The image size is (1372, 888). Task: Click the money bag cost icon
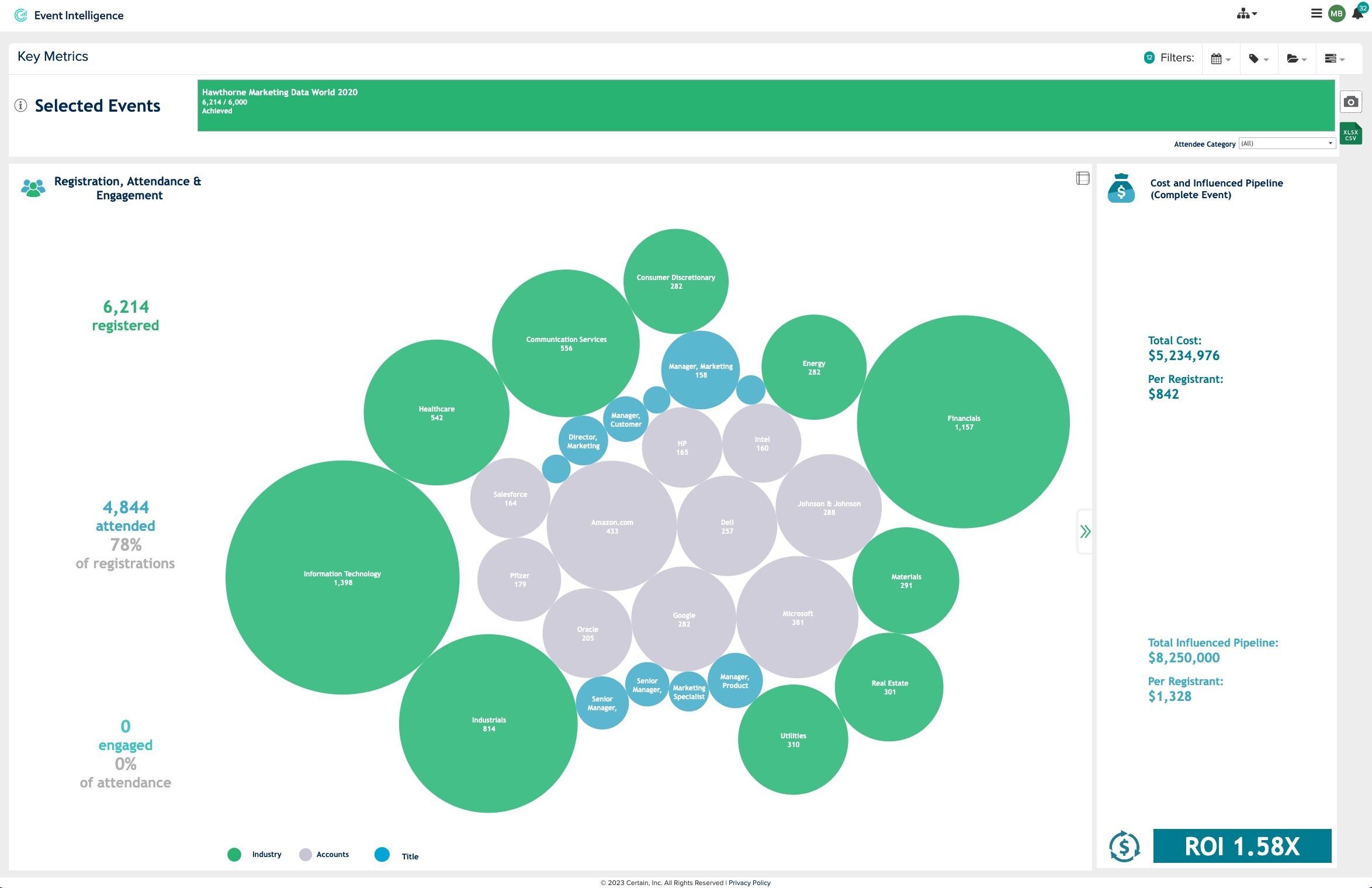pos(1121,188)
